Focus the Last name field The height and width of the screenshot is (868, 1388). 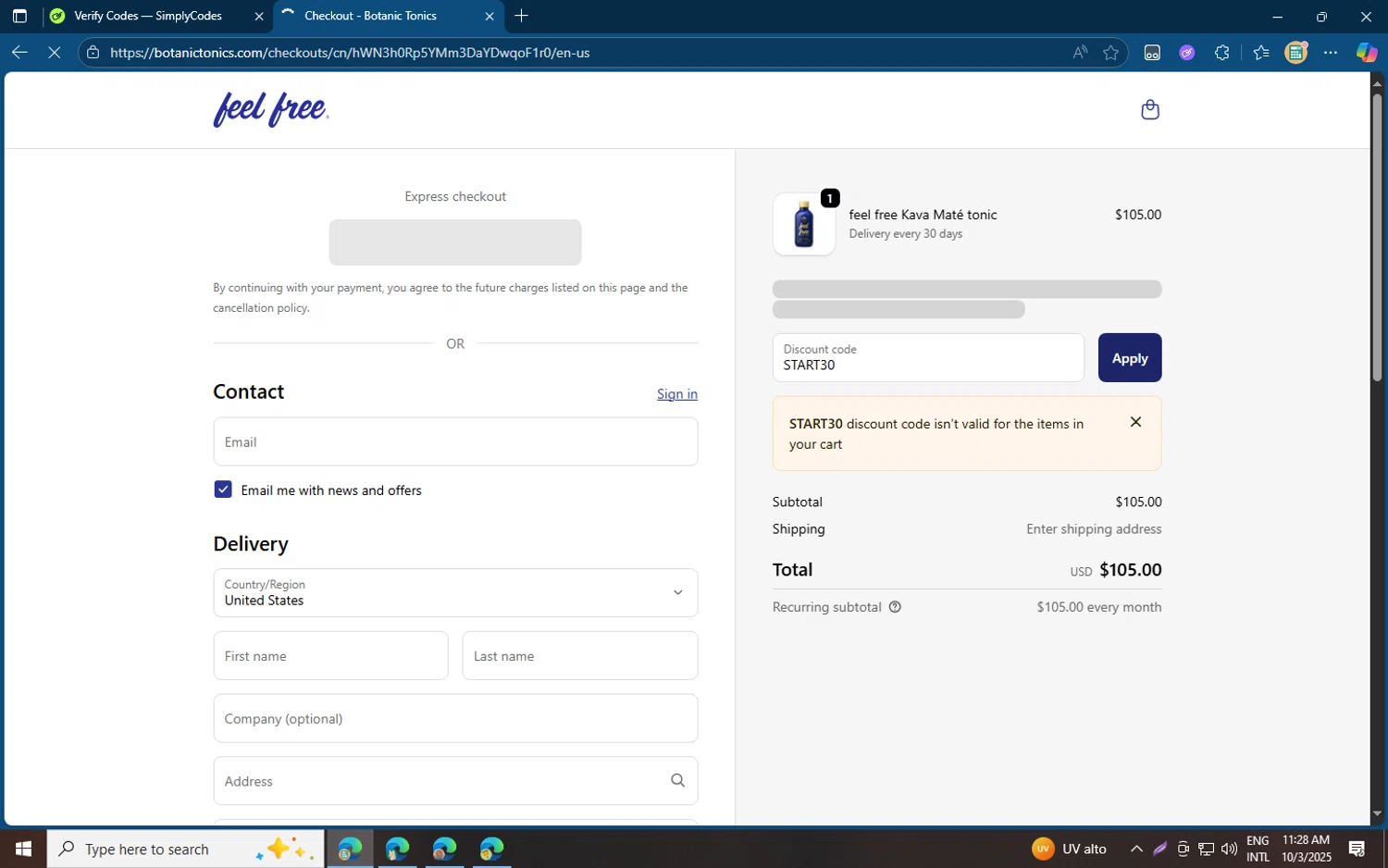point(580,656)
